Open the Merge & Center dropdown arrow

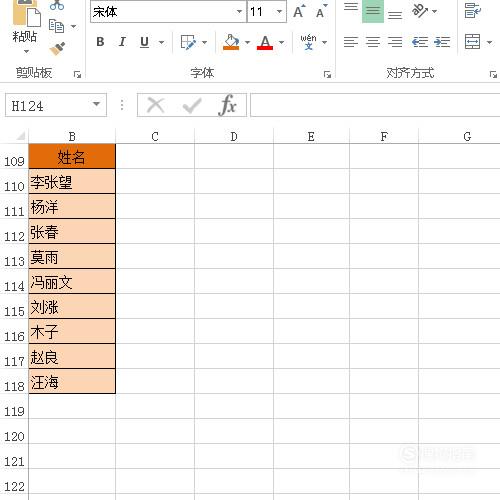coord(489,42)
